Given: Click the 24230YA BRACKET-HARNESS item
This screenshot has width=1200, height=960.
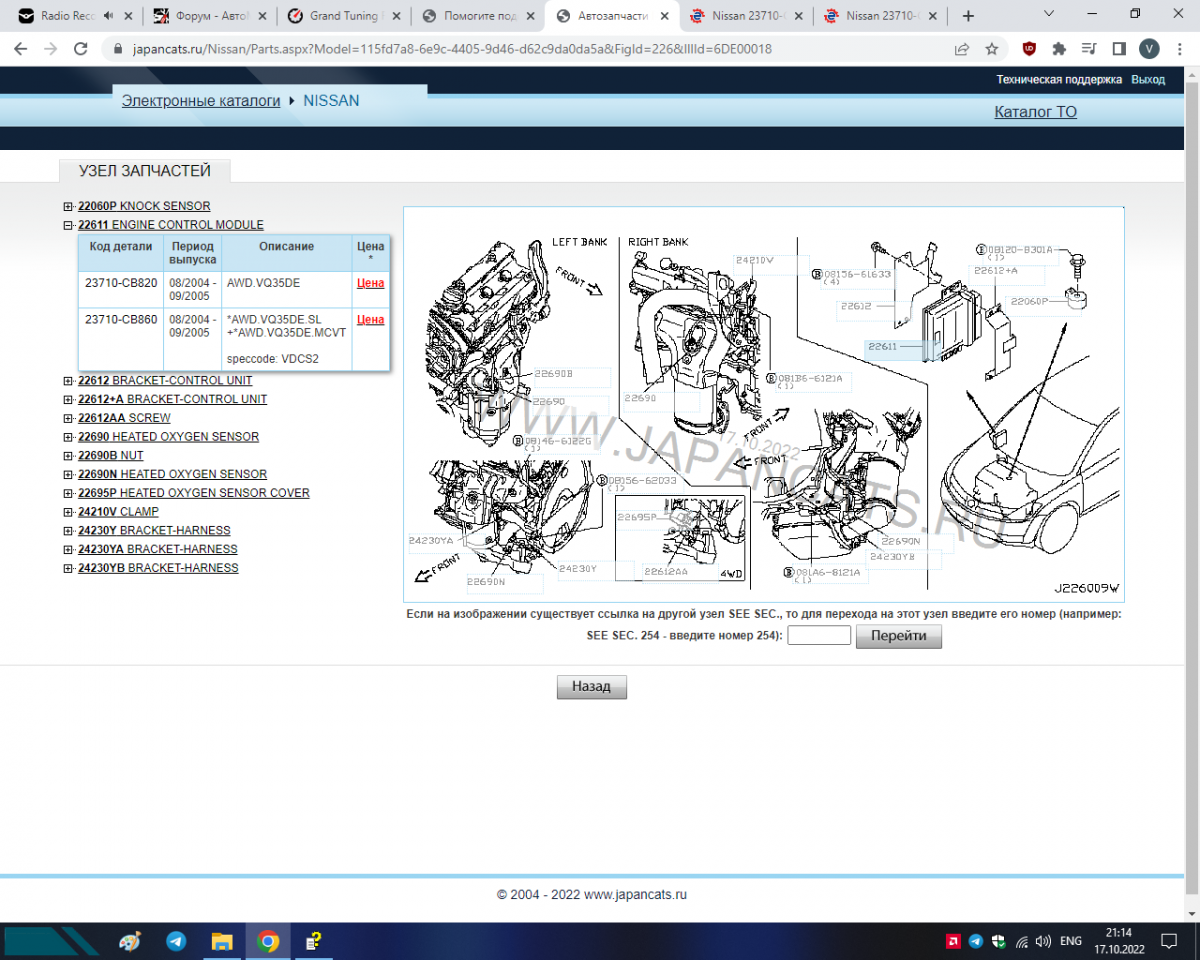Looking at the screenshot, I should tap(158, 549).
